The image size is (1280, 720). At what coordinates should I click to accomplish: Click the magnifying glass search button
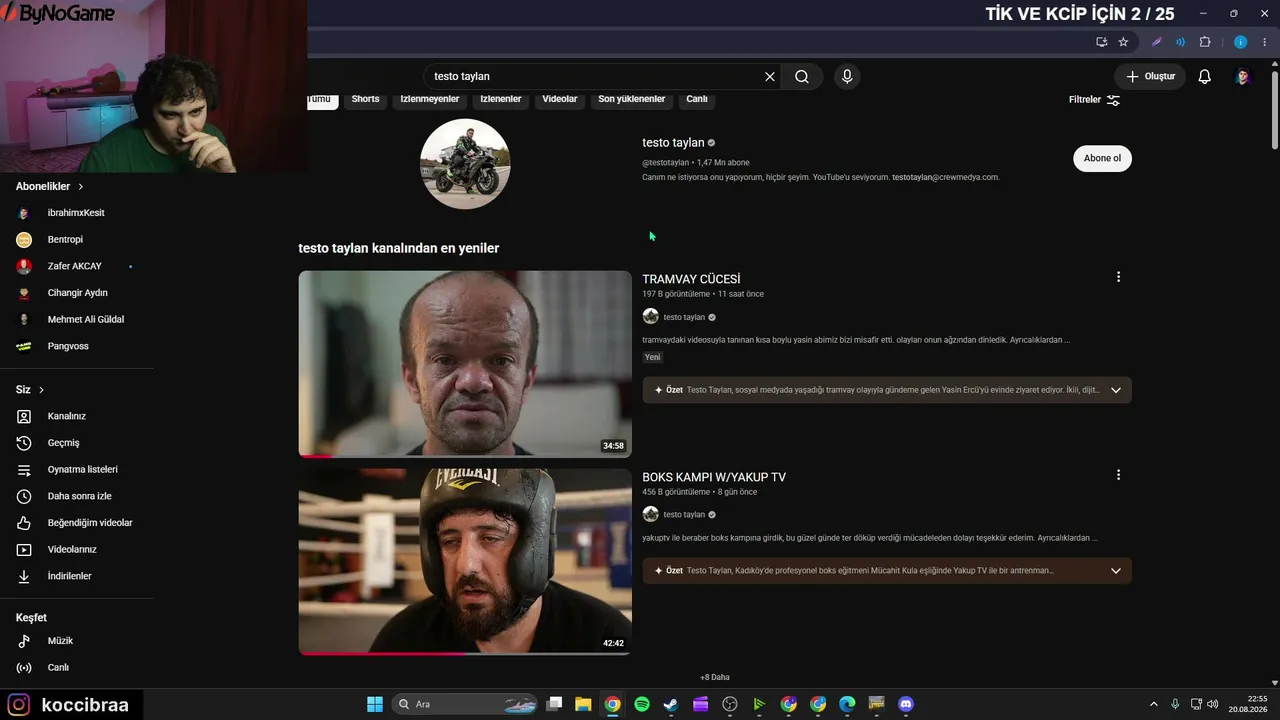802,76
